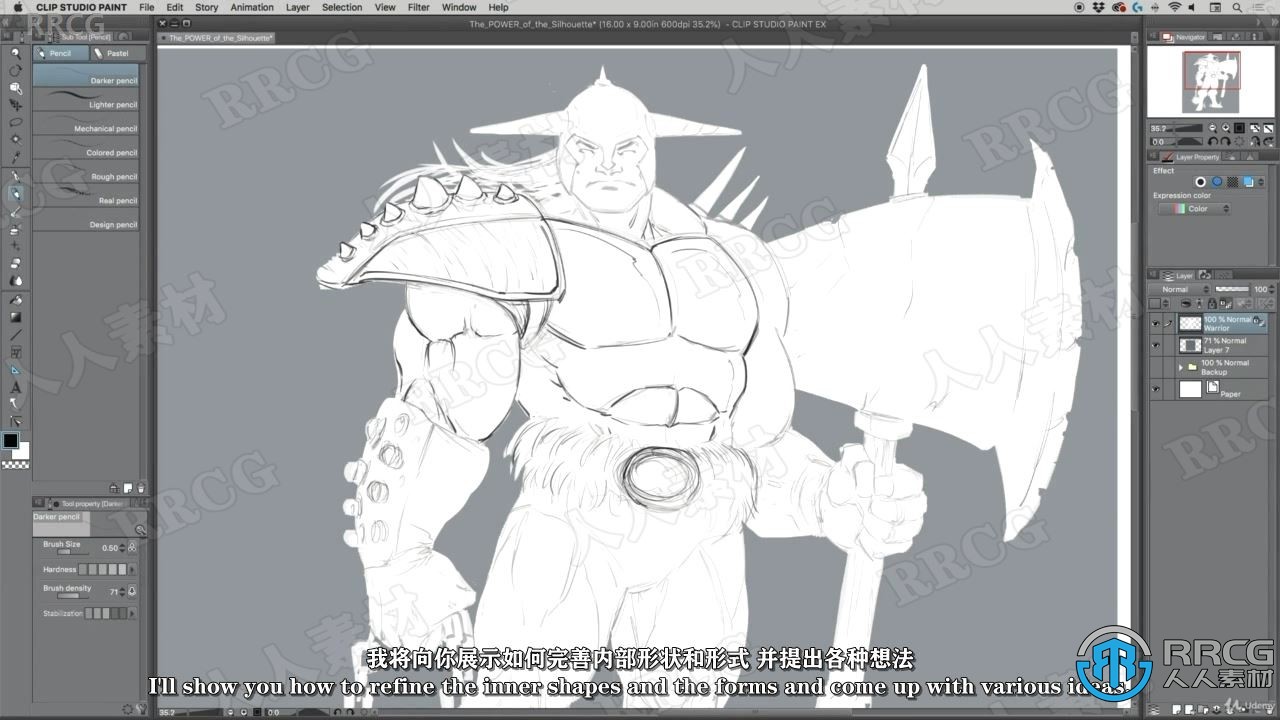
Task: Open the Animation menu
Action: click(x=252, y=7)
